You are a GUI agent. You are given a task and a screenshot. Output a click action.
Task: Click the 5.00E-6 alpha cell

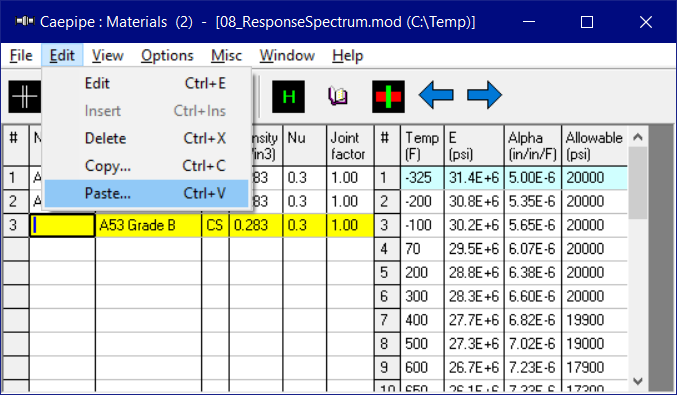pos(532,177)
